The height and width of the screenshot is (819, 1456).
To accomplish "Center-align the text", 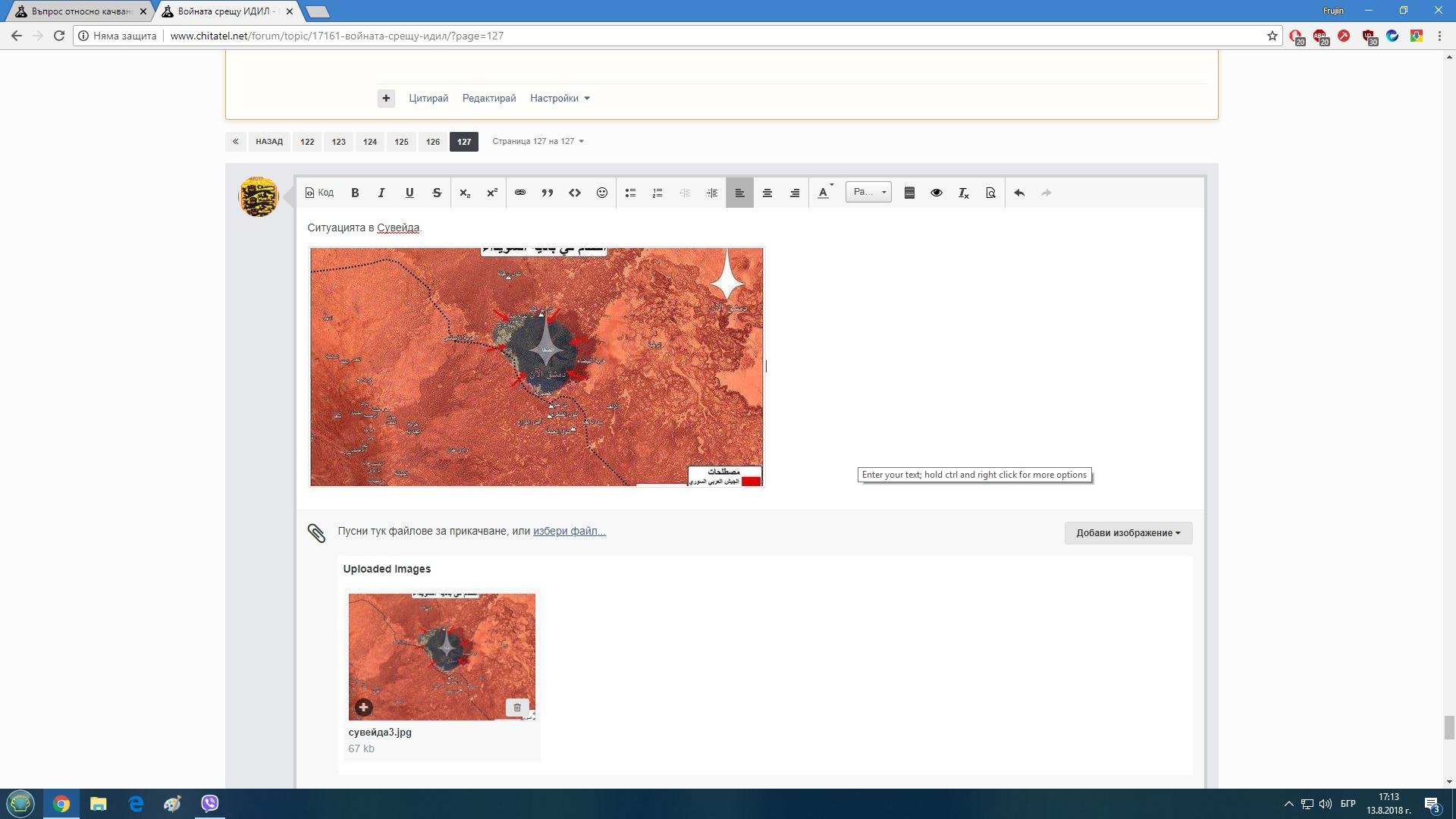I will (767, 193).
